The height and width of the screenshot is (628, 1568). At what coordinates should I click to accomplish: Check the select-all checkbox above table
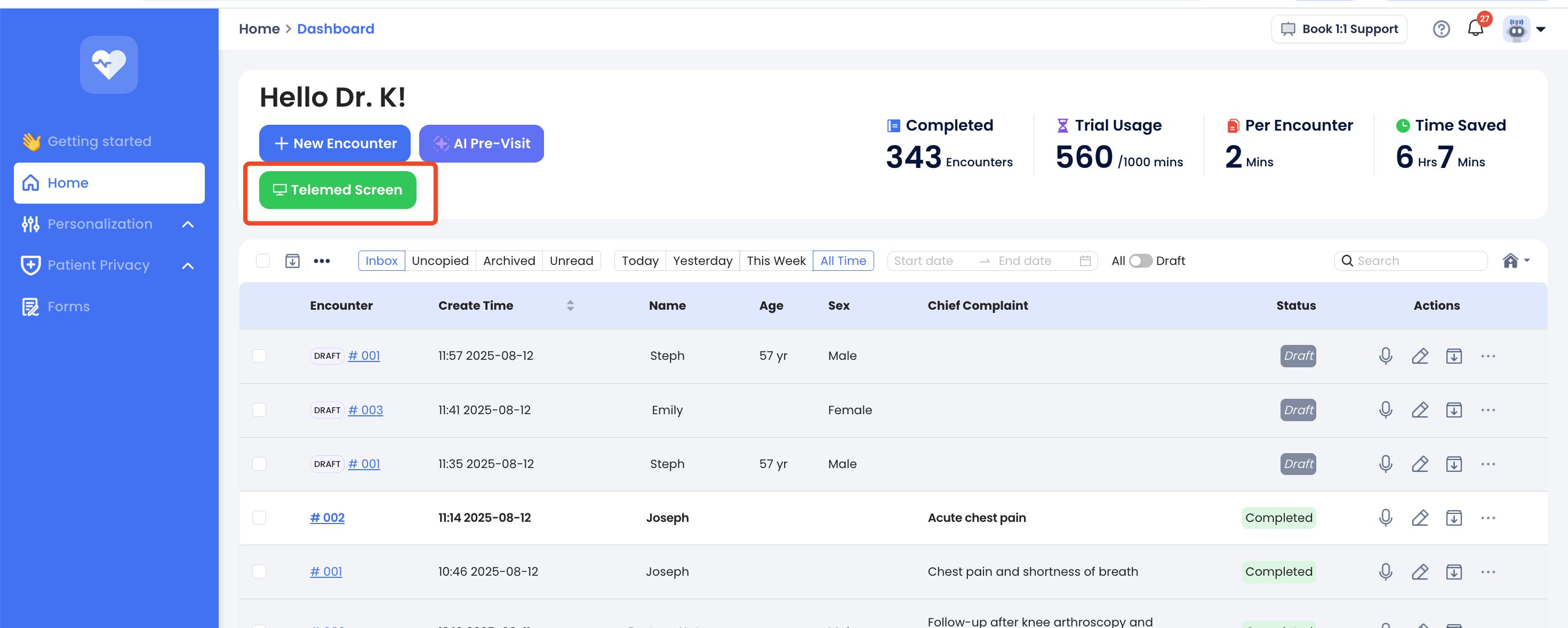click(x=262, y=261)
